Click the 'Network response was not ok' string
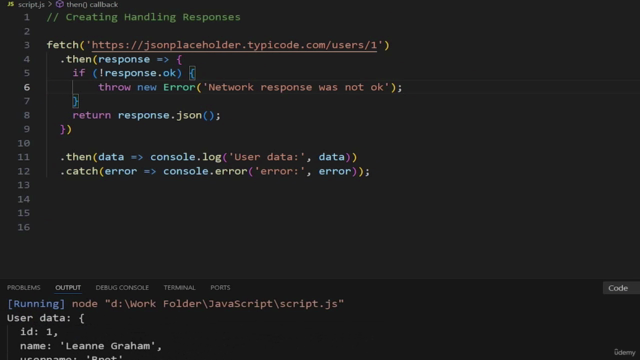The width and height of the screenshot is (640, 360). (296, 87)
